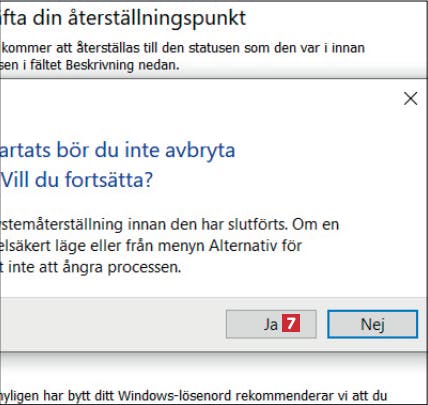Image resolution: width=428 pixels, height=405 pixels.
Task: Click the 'bör du inte avbryta' heading line
Action: coord(146,150)
